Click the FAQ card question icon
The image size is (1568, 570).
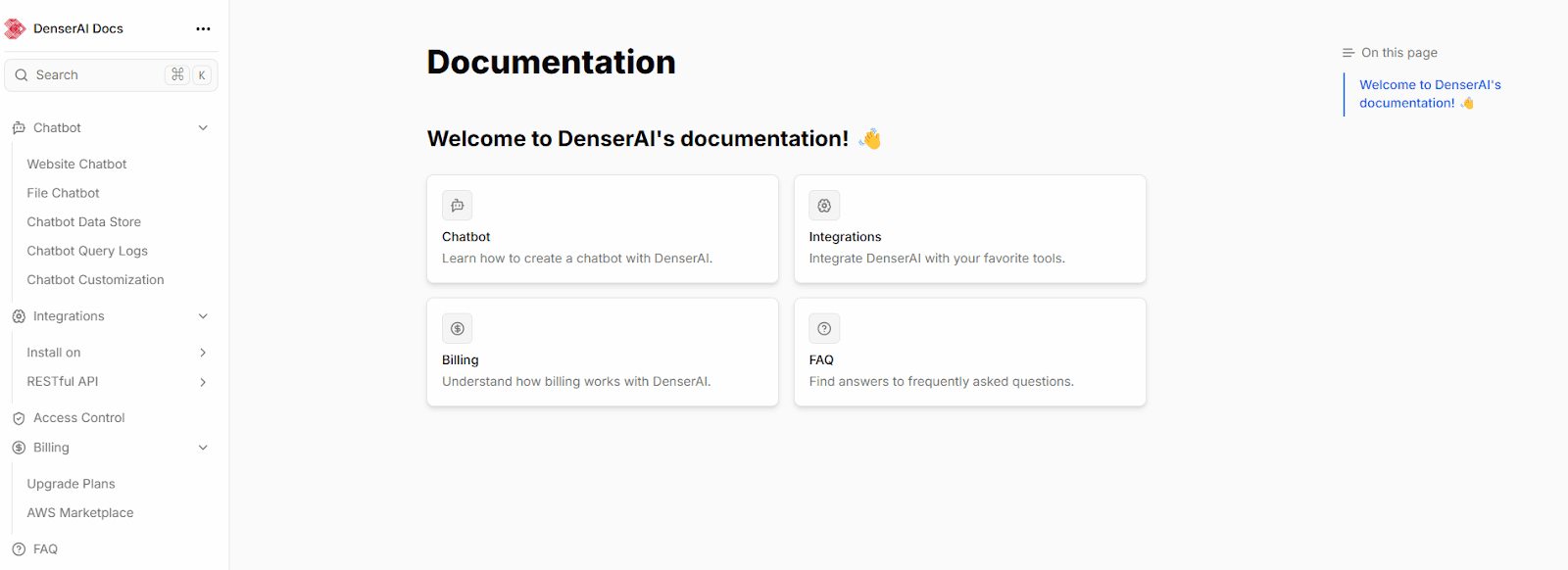824,329
